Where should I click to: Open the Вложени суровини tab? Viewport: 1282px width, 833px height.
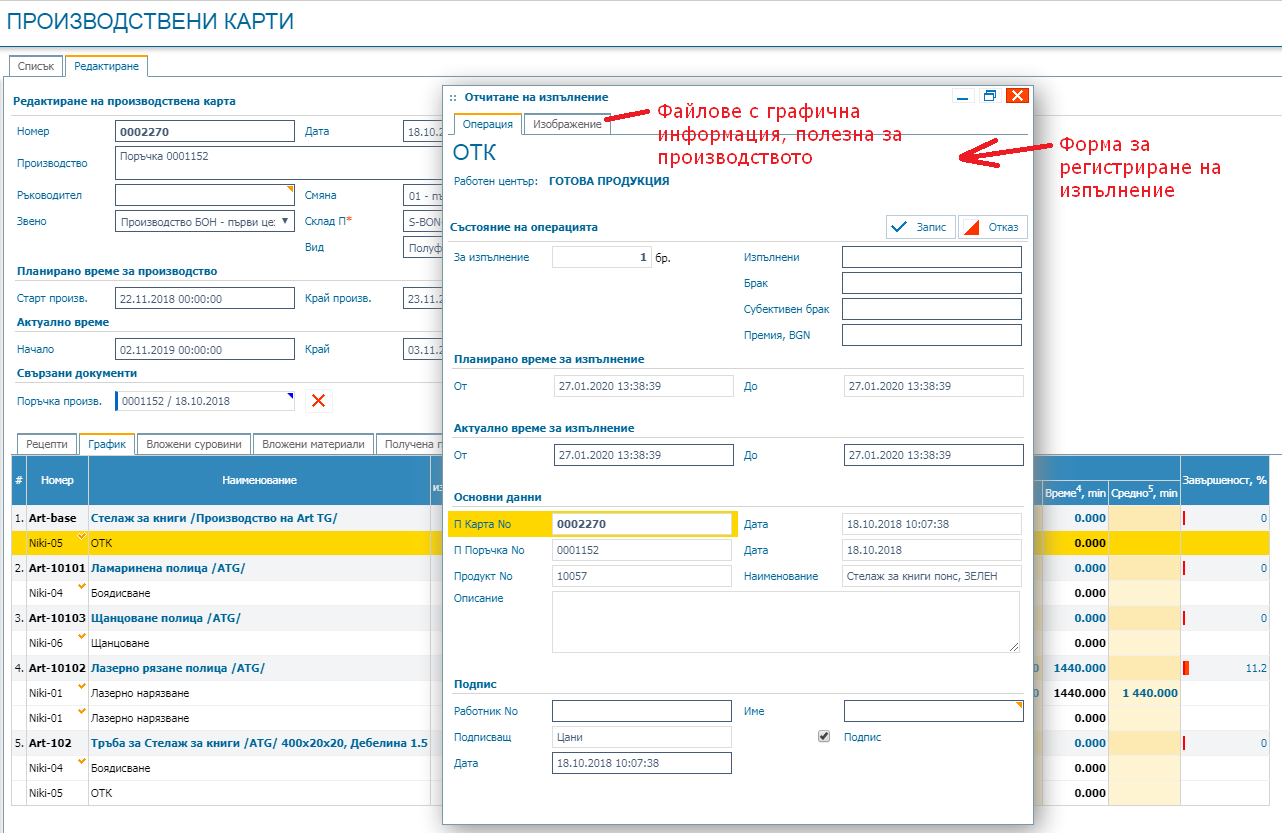click(x=194, y=444)
